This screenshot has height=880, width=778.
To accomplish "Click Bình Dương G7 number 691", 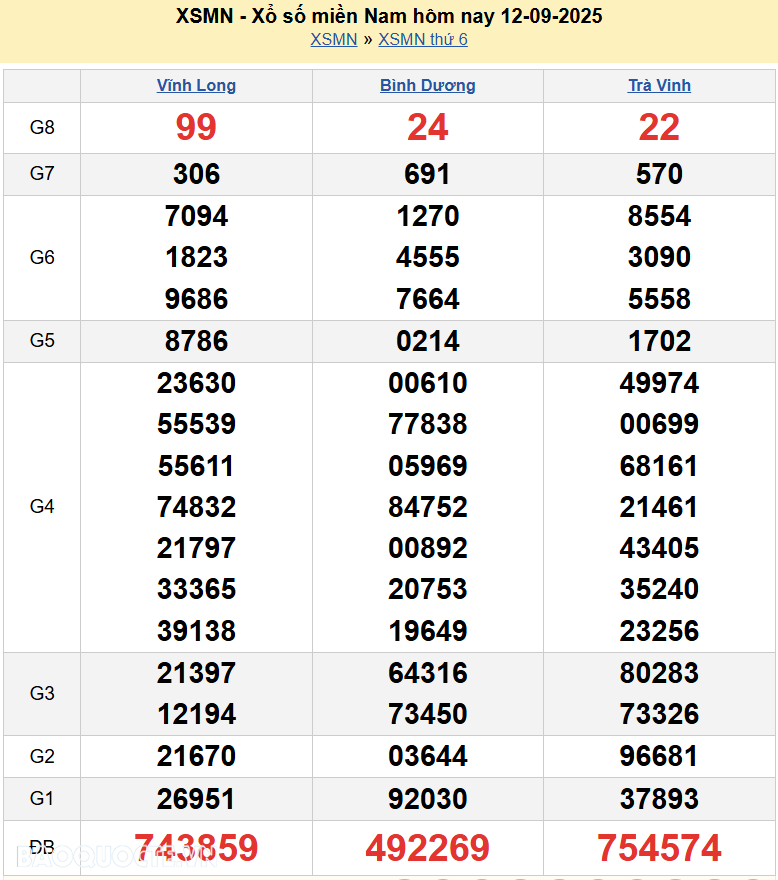I will coord(427,174).
